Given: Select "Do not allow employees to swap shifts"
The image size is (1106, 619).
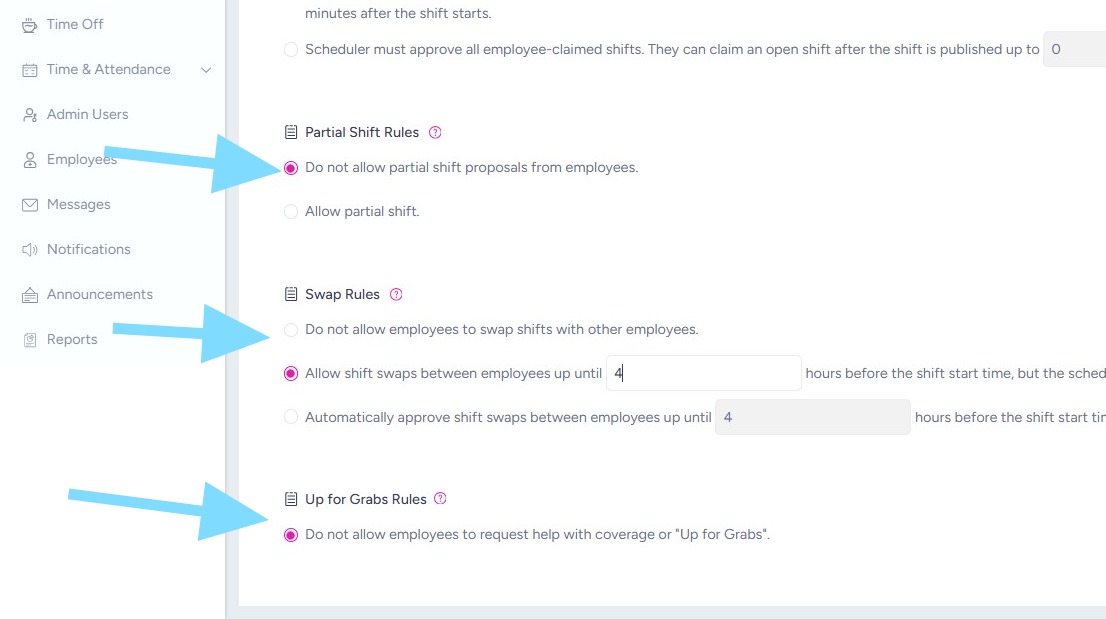Looking at the screenshot, I should [x=291, y=330].
